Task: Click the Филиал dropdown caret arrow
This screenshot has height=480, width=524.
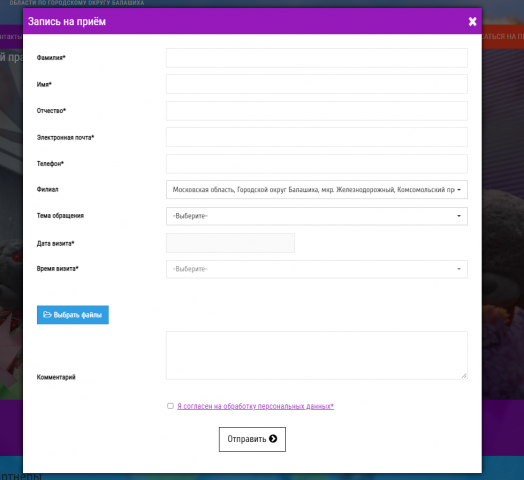Action: point(459,190)
